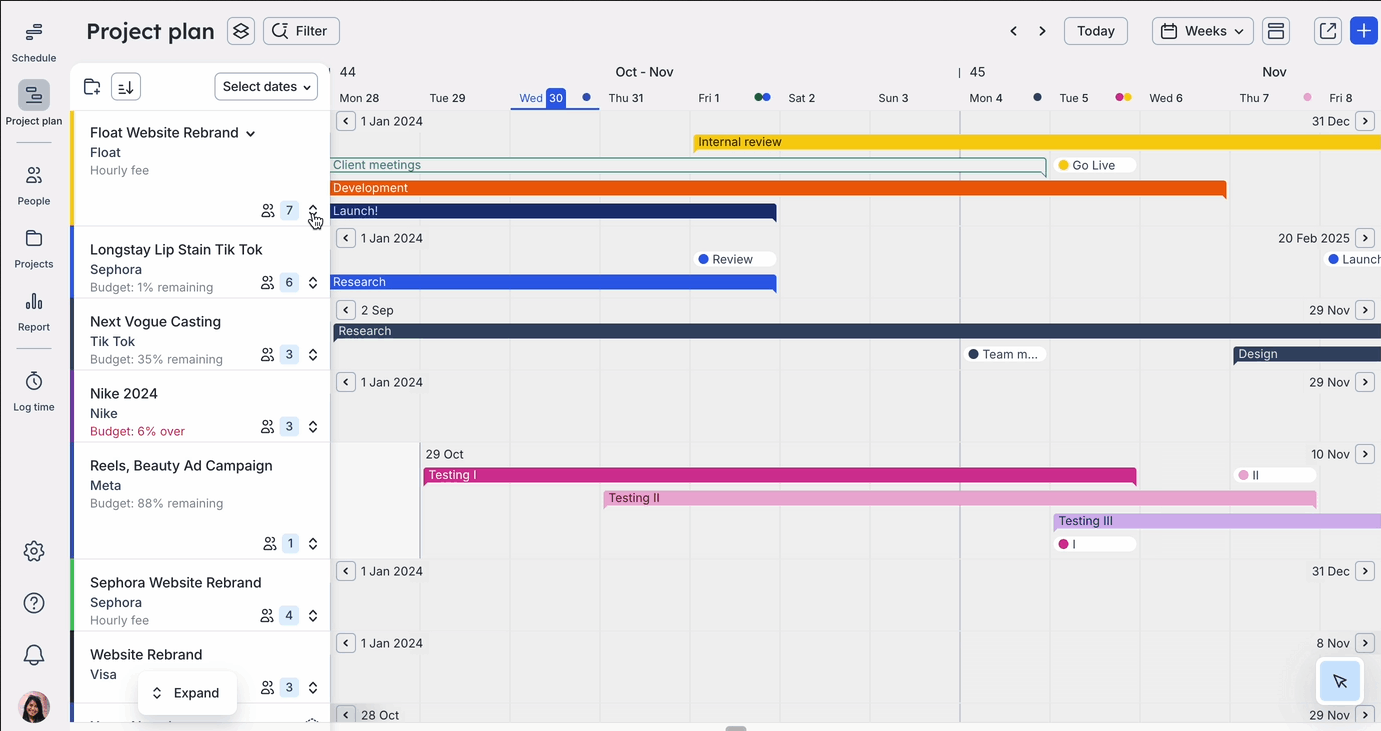Click the blue plus button to add an item
1381x731 pixels.
click(1364, 31)
